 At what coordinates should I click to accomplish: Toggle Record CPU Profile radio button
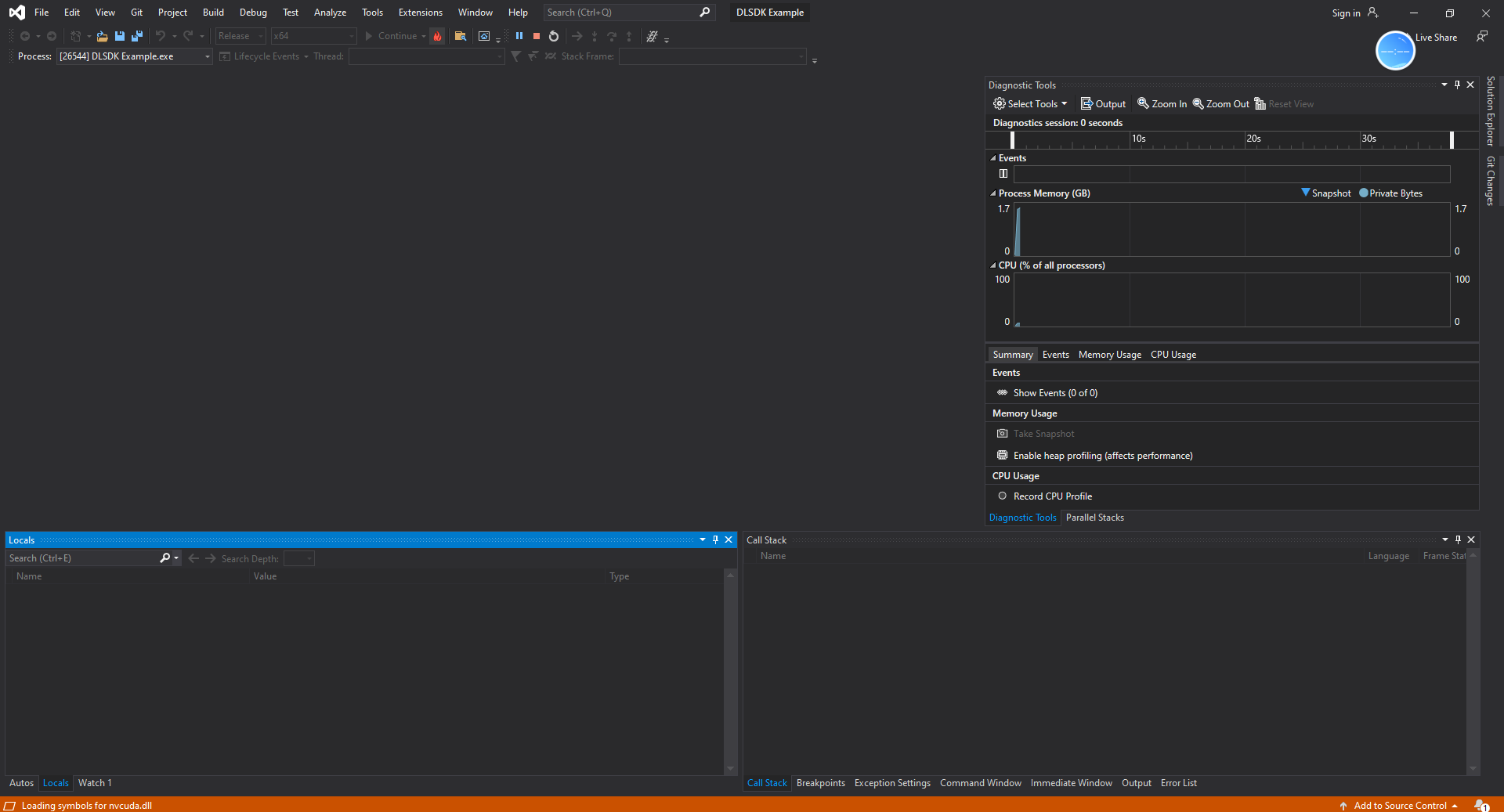1002,496
